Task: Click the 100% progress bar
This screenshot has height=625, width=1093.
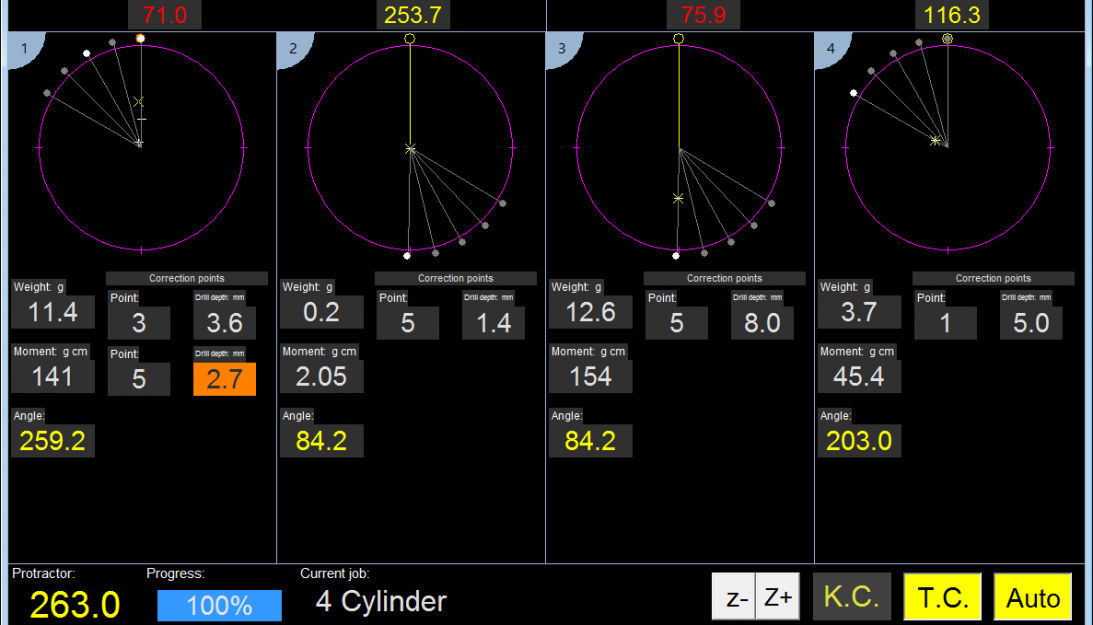Action: [x=219, y=605]
